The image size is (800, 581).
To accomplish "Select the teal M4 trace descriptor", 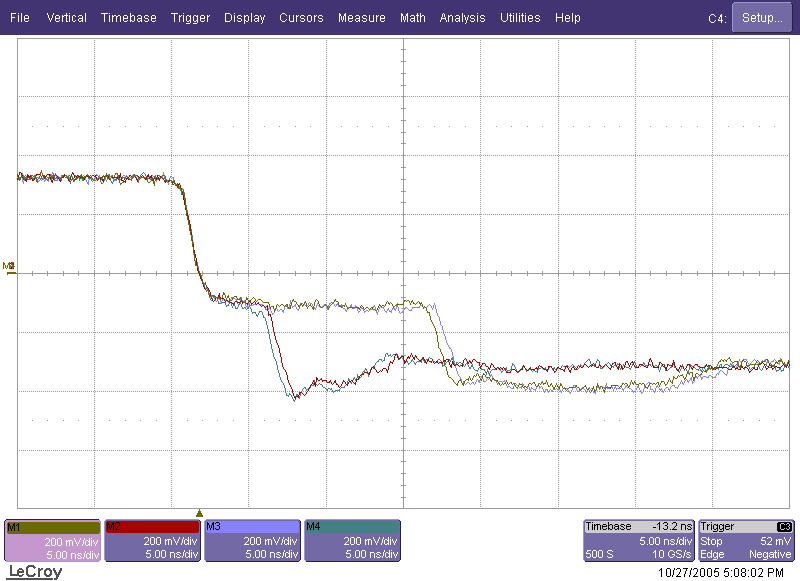I will pyautogui.click(x=351, y=540).
